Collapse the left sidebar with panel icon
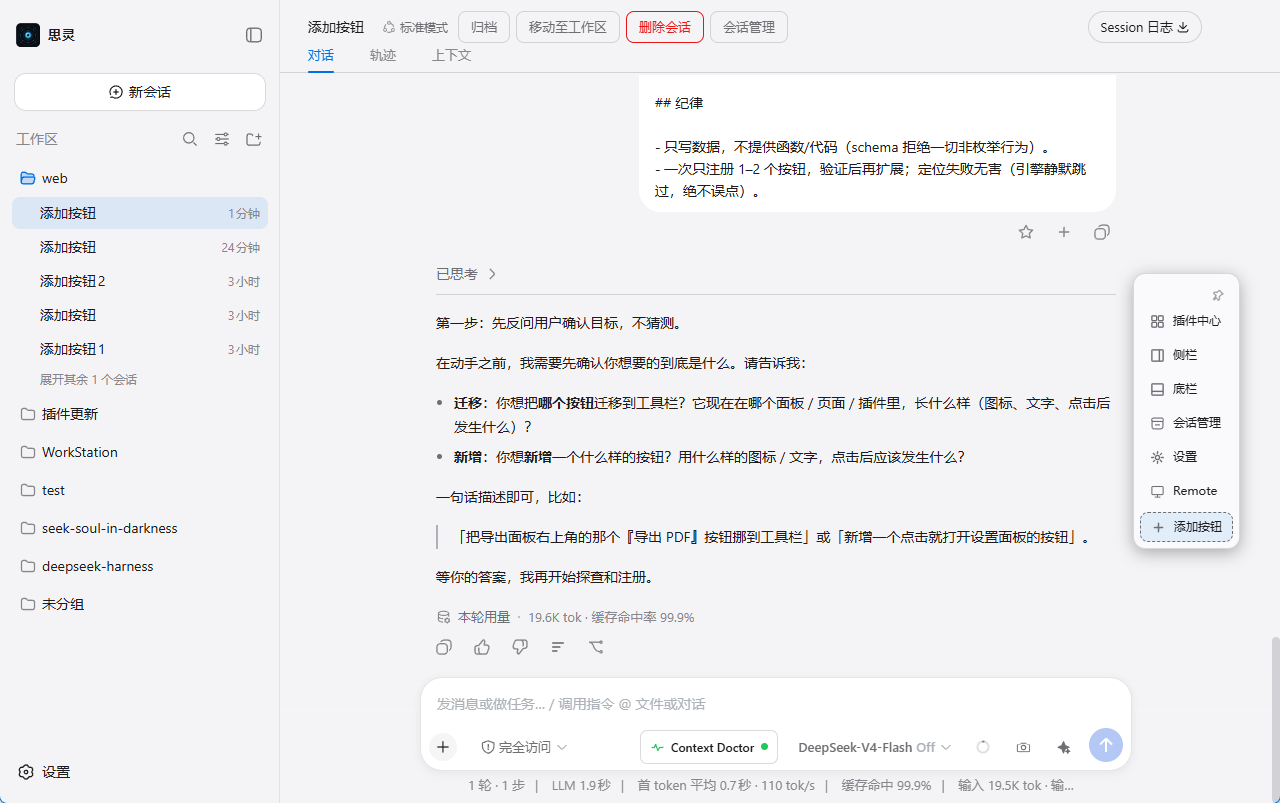The height and width of the screenshot is (803, 1280). click(x=254, y=35)
